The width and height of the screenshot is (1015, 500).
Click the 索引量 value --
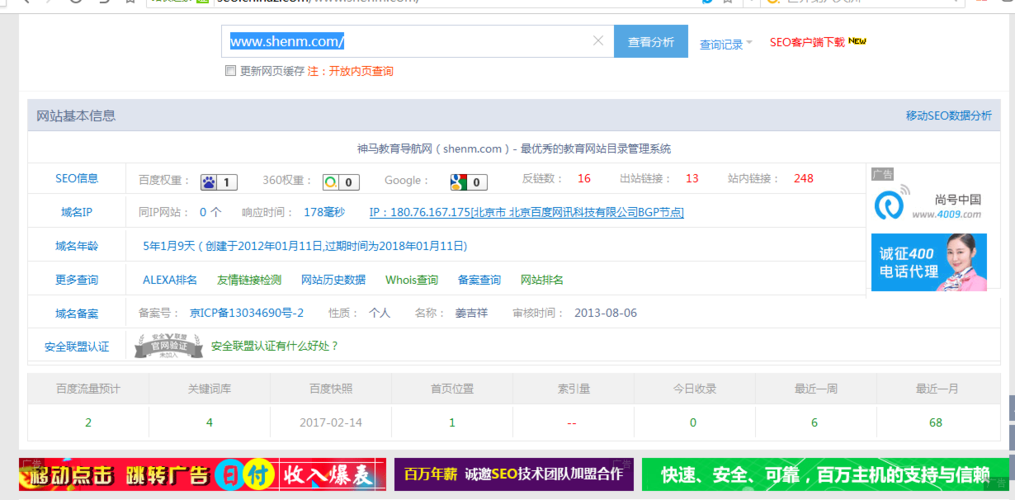click(572, 423)
